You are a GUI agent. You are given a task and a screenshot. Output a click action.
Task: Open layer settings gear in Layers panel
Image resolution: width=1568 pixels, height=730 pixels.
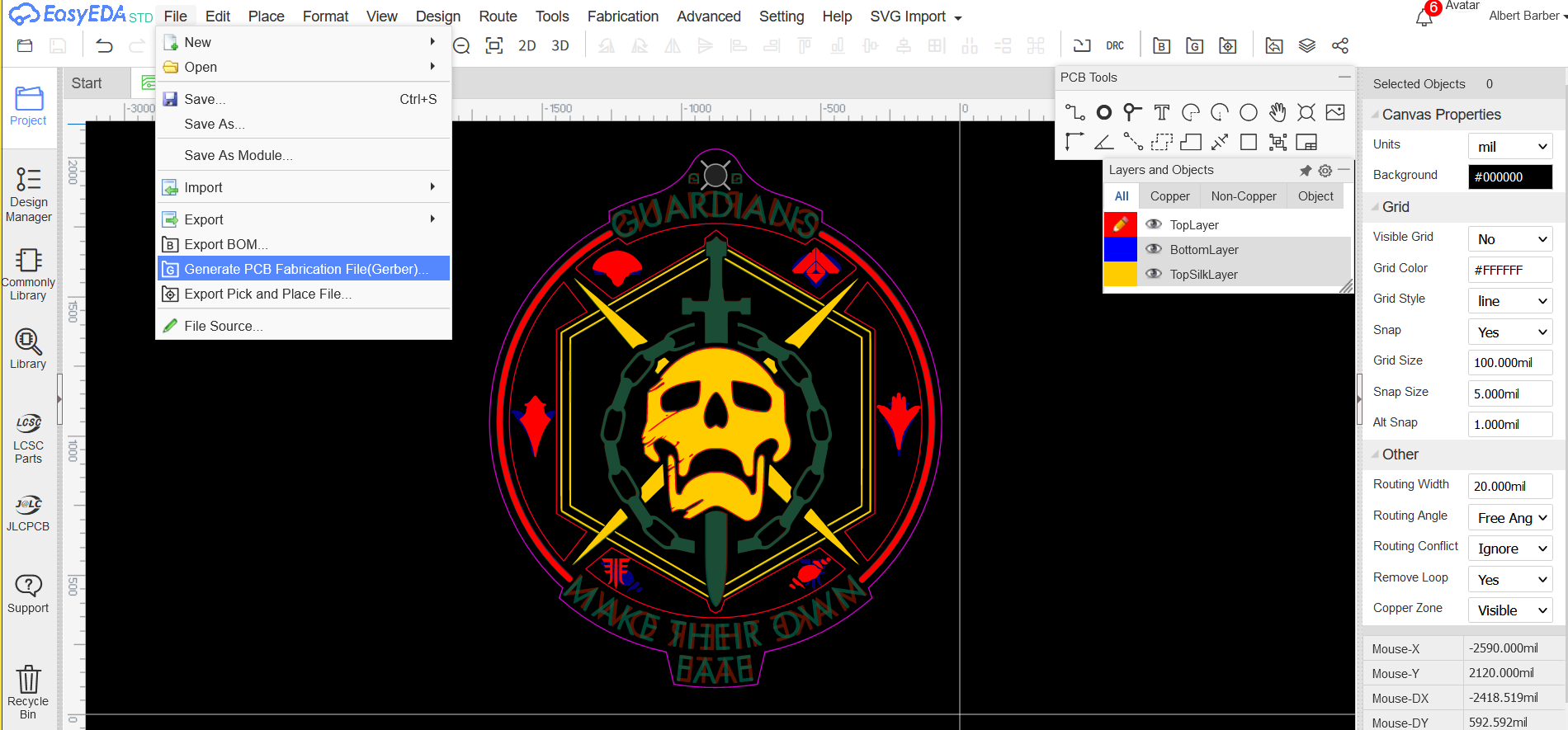tap(1325, 171)
